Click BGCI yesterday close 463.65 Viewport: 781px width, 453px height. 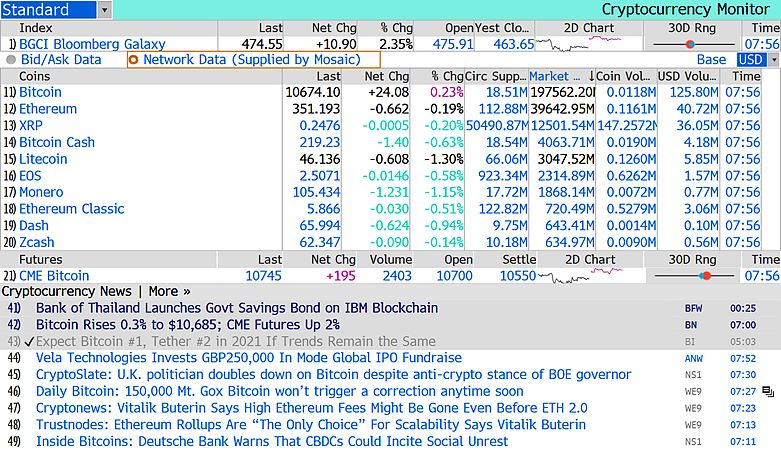click(x=514, y=44)
